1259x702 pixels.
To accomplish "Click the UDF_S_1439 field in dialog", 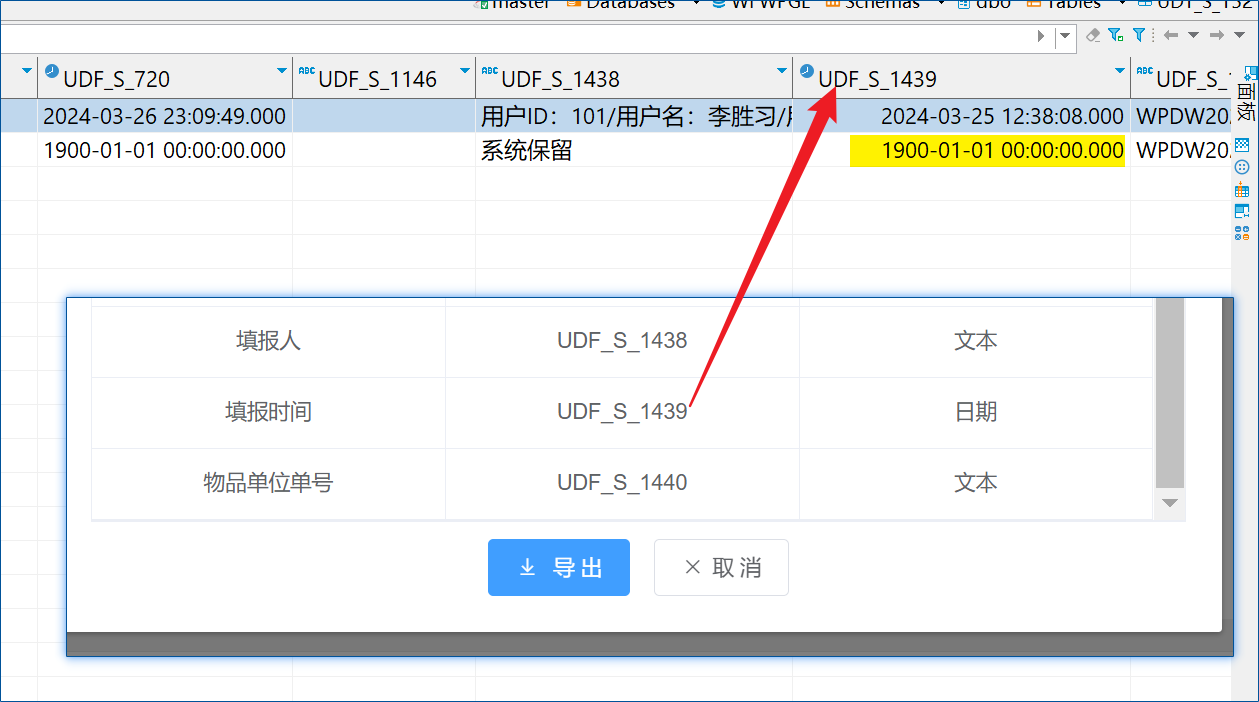I will [622, 412].
